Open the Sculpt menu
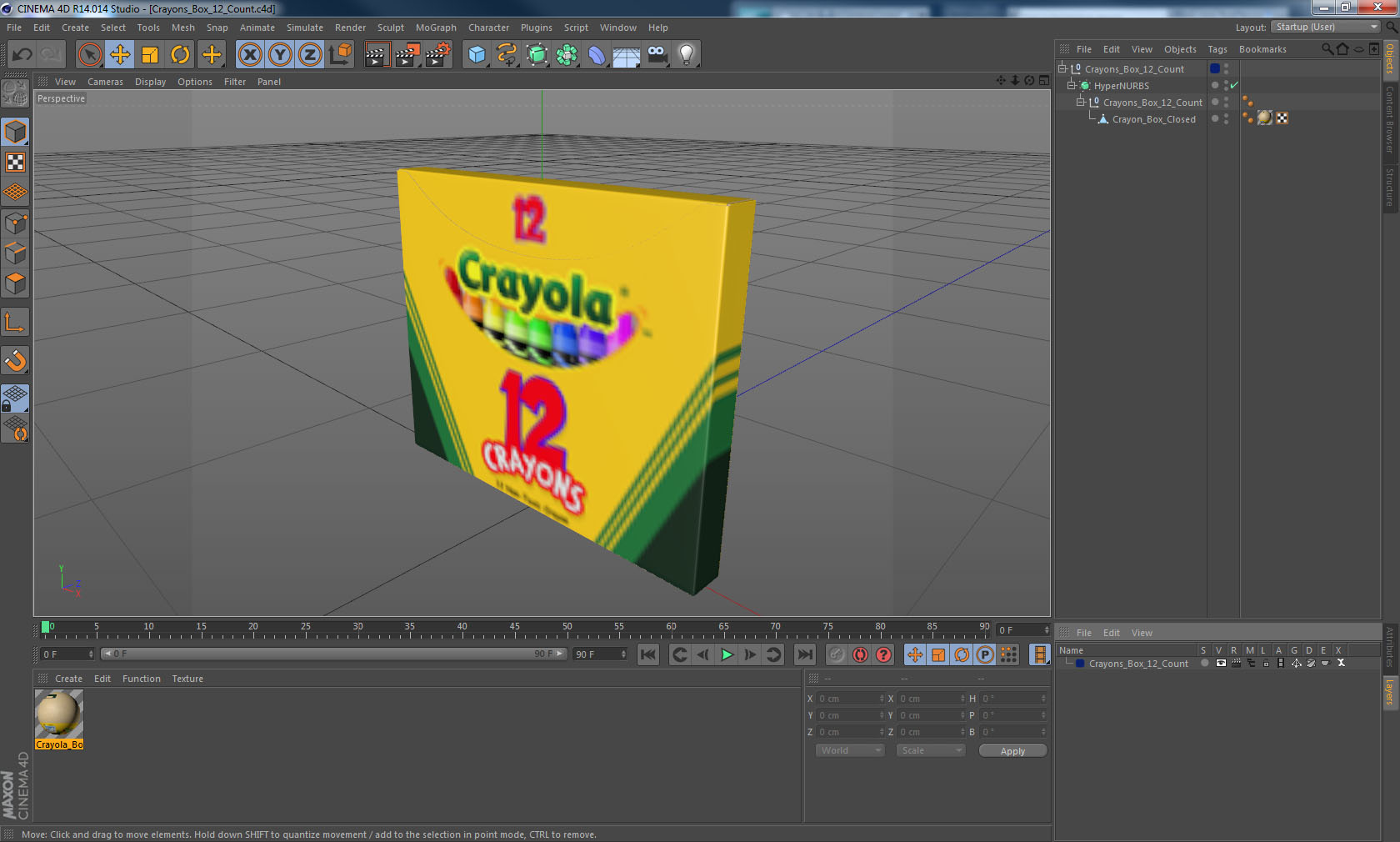The image size is (1400, 842). pyautogui.click(x=390, y=28)
